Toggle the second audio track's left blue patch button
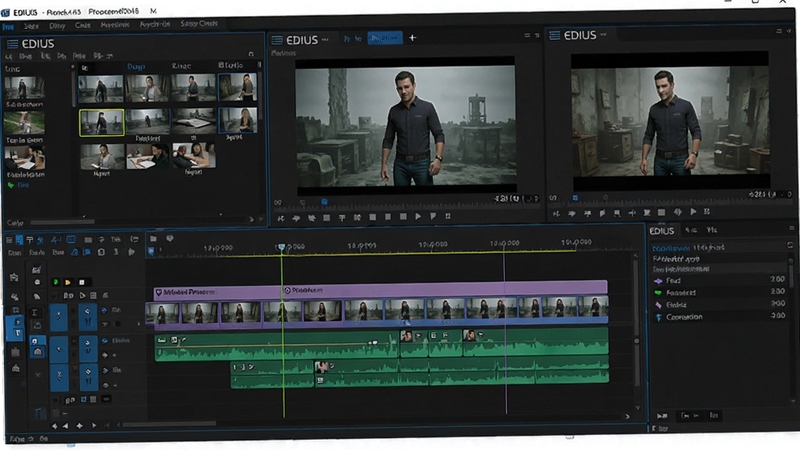The image size is (800, 450). pyautogui.click(x=59, y=378)
